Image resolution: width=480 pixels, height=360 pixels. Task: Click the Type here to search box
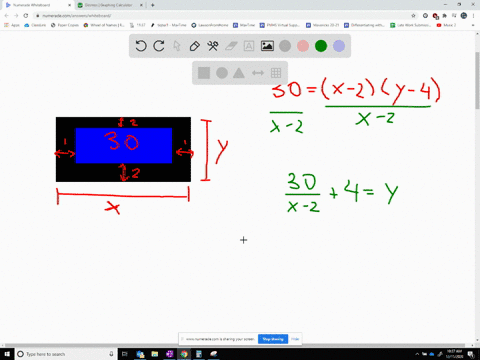(66, 354)
